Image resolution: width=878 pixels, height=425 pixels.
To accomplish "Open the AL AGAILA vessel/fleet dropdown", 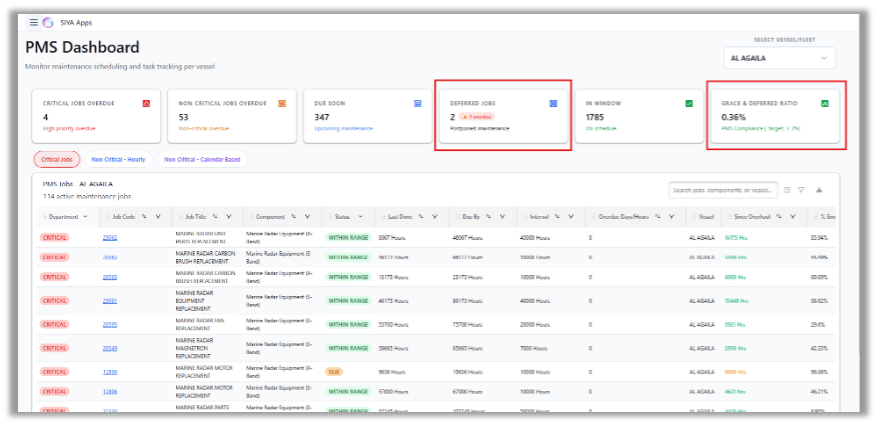I will point(779,58).
